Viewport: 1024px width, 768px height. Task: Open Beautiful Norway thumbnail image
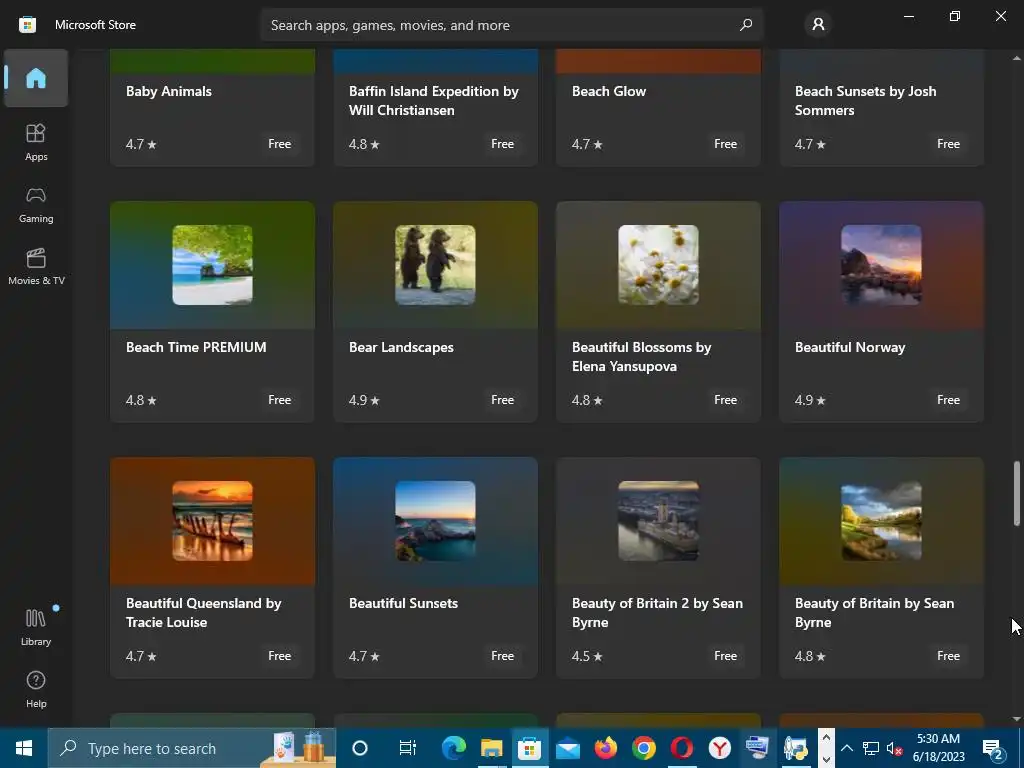click(881, 265)
